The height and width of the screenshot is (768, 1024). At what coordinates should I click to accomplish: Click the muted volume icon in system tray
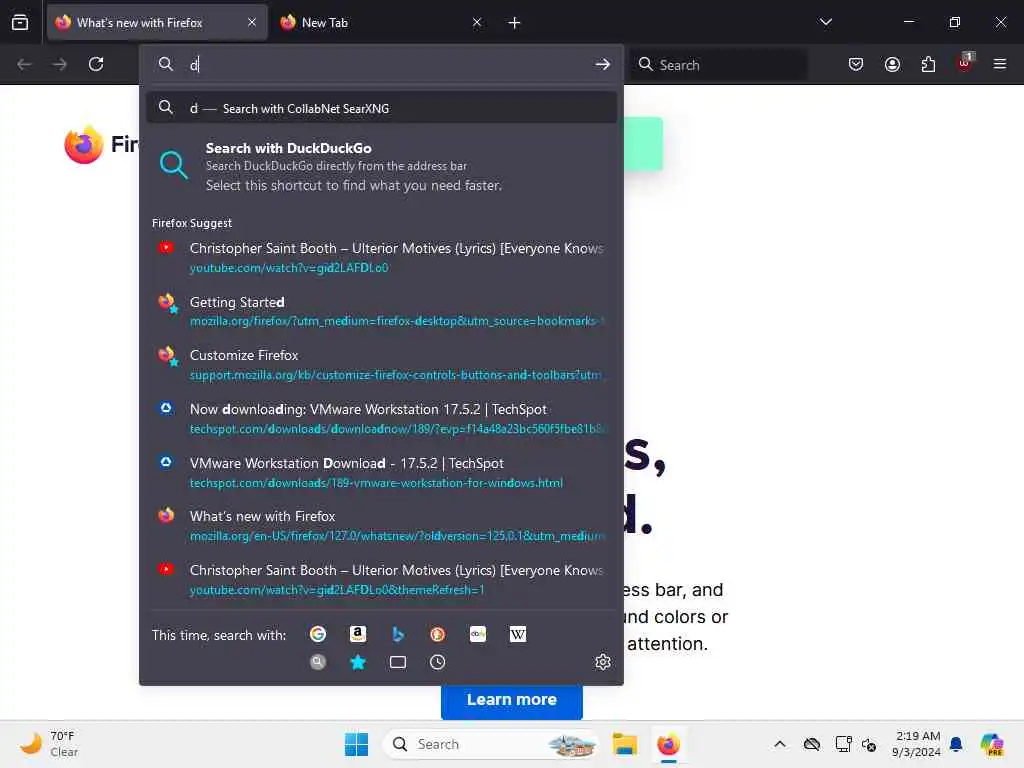(x=869, y=744)
